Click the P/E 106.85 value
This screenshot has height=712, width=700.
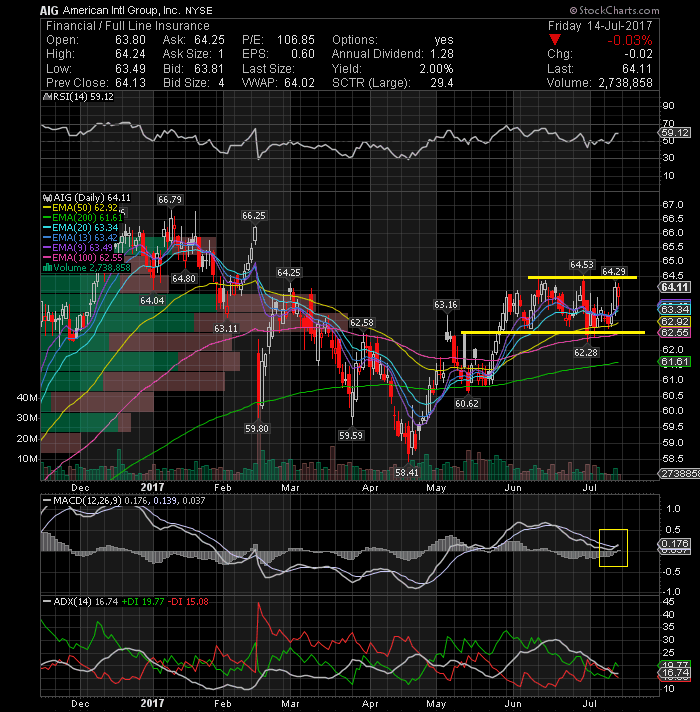tap(296, 40)
